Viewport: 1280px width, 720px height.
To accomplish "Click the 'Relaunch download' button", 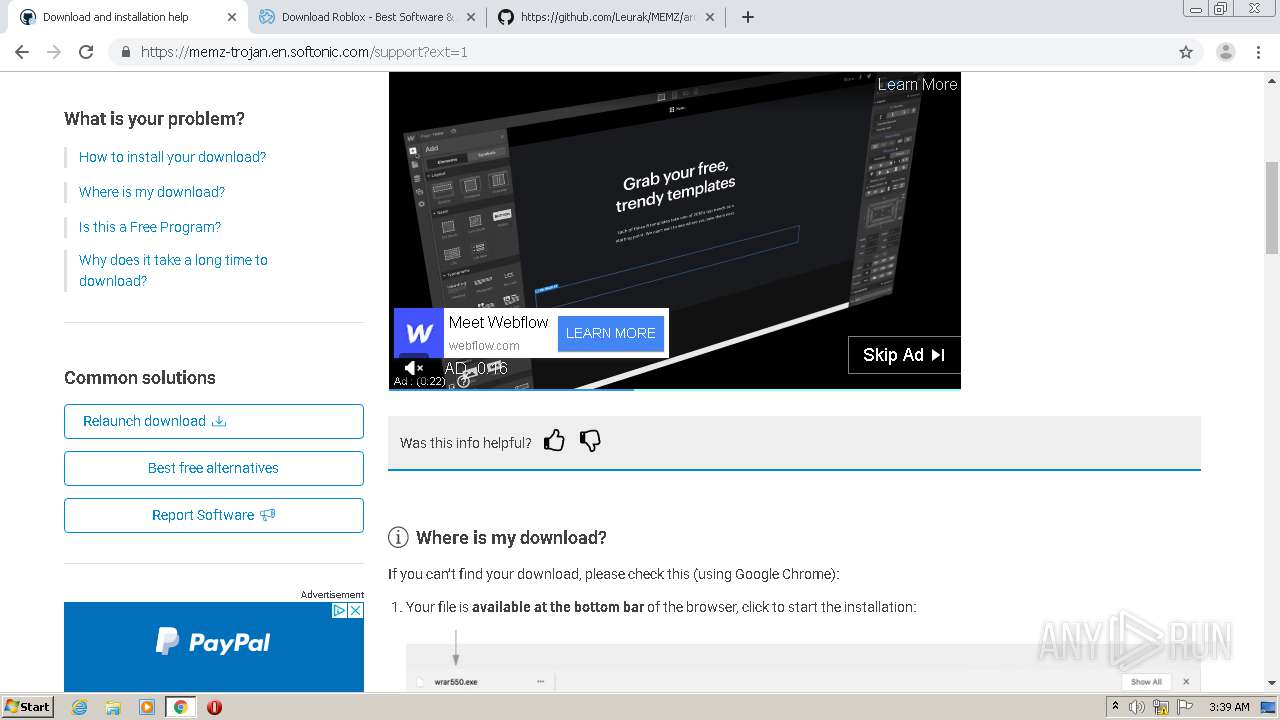I will (214, 421).
